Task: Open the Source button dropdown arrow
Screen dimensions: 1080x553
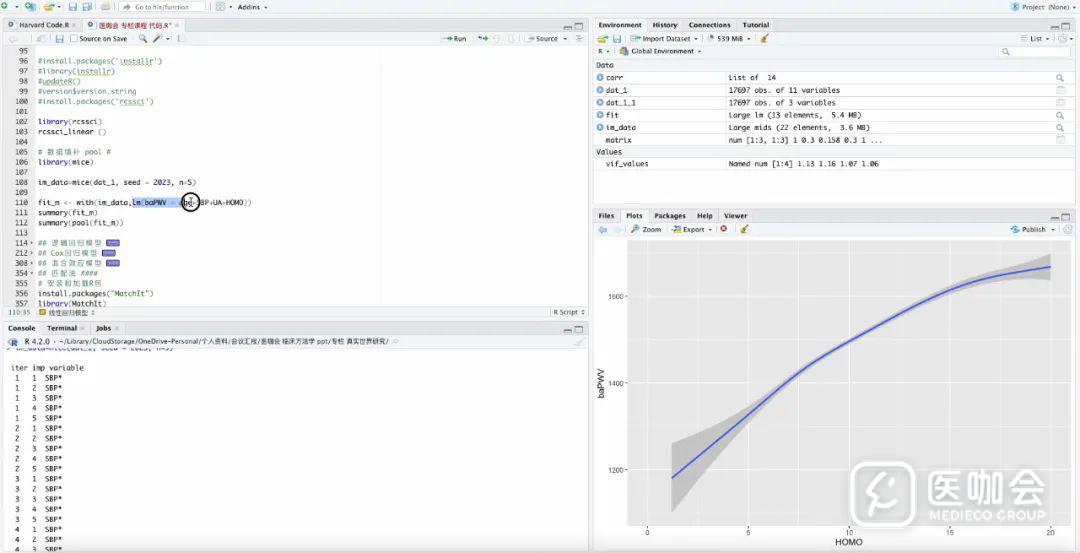Action: click(565, 39)
